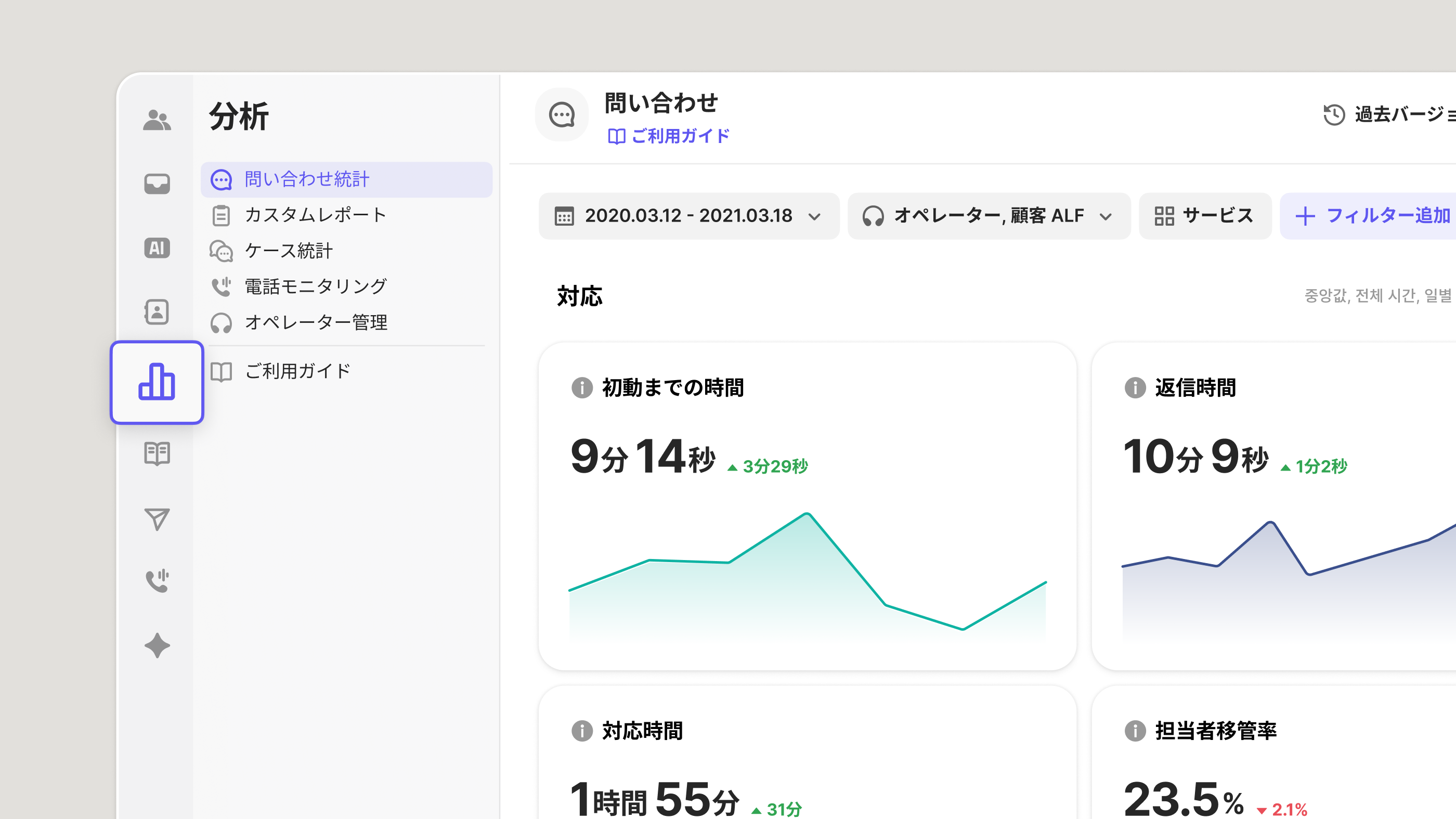Click the 10分9秒 value
1456x819 pixels.
[1196, 457]
